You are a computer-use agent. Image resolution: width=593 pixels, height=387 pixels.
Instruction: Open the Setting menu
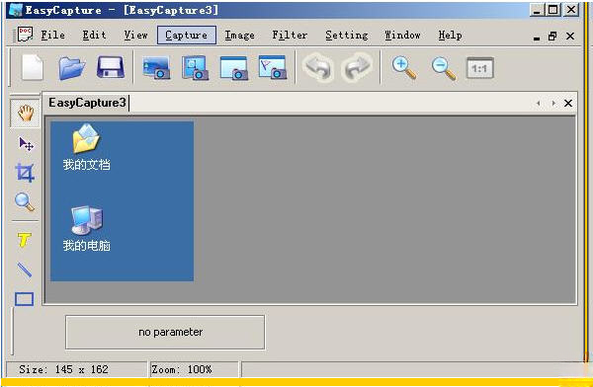click(346, 35)
